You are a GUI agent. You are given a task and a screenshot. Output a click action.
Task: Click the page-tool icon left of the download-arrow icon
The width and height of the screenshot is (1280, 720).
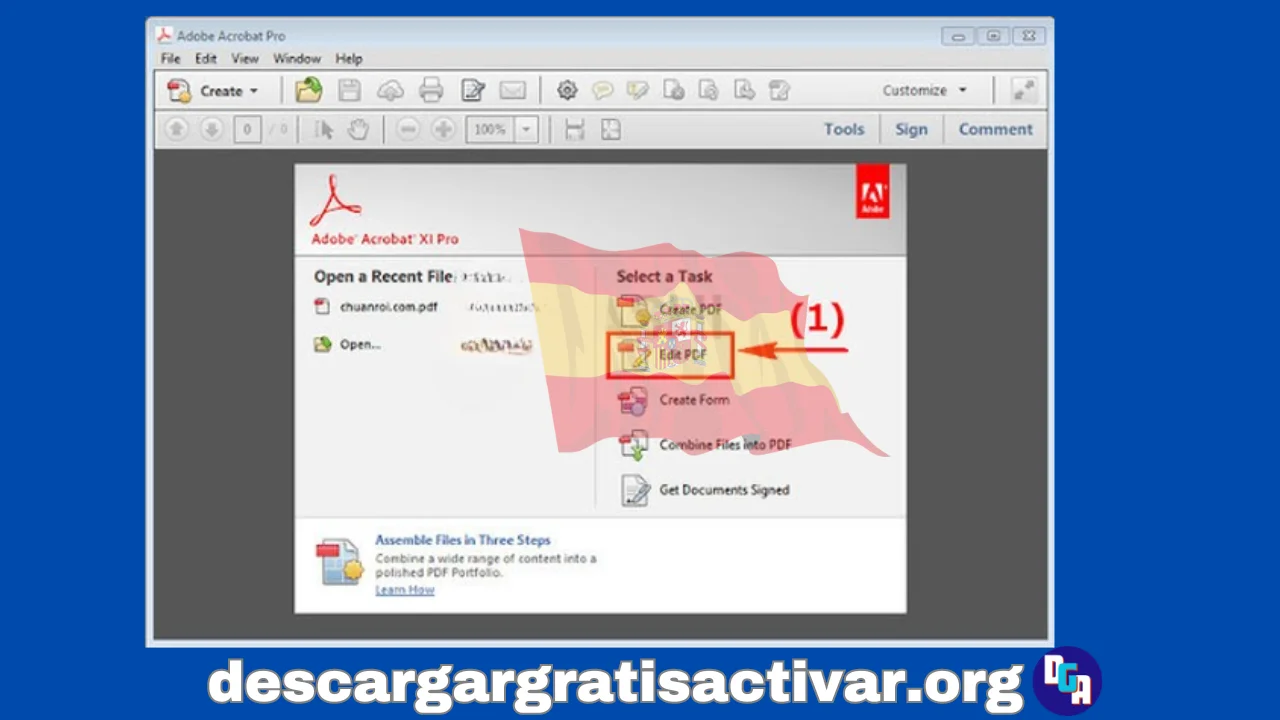[x=708, y=91]
